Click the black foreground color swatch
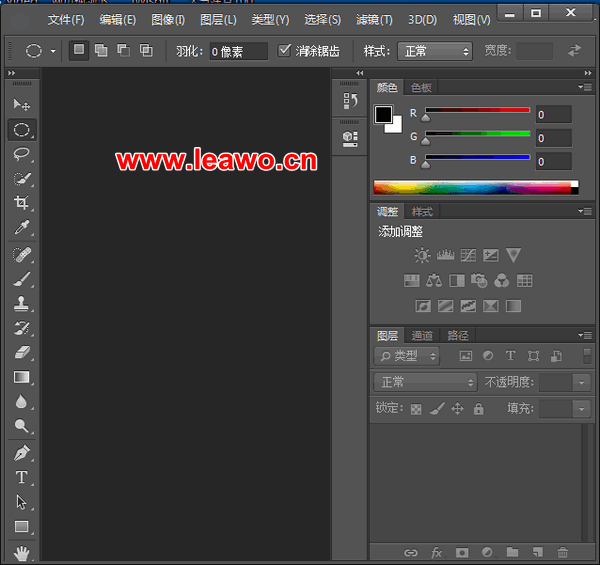Image resolution: width=600 pixels, height=565 pixels. [383, 114]
